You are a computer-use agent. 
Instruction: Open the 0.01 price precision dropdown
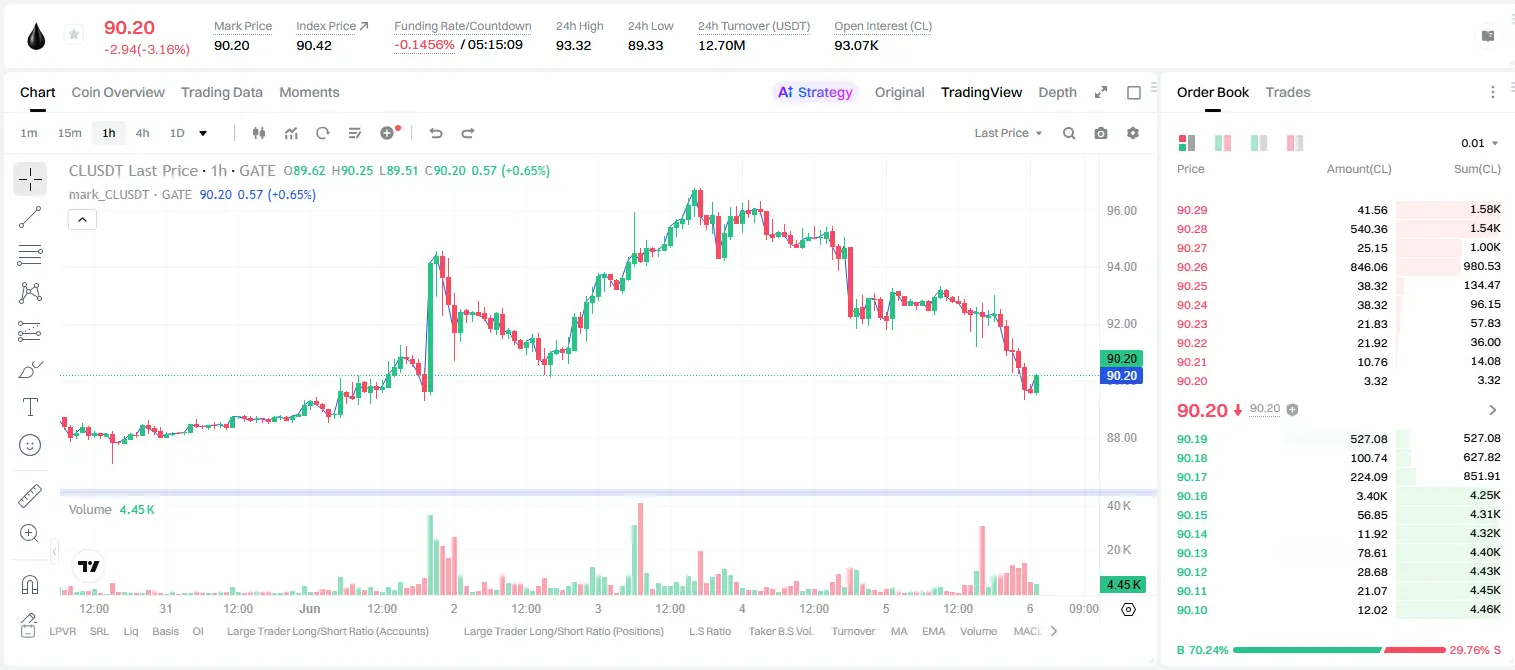pyautogui.click(x=1479, y=143)
